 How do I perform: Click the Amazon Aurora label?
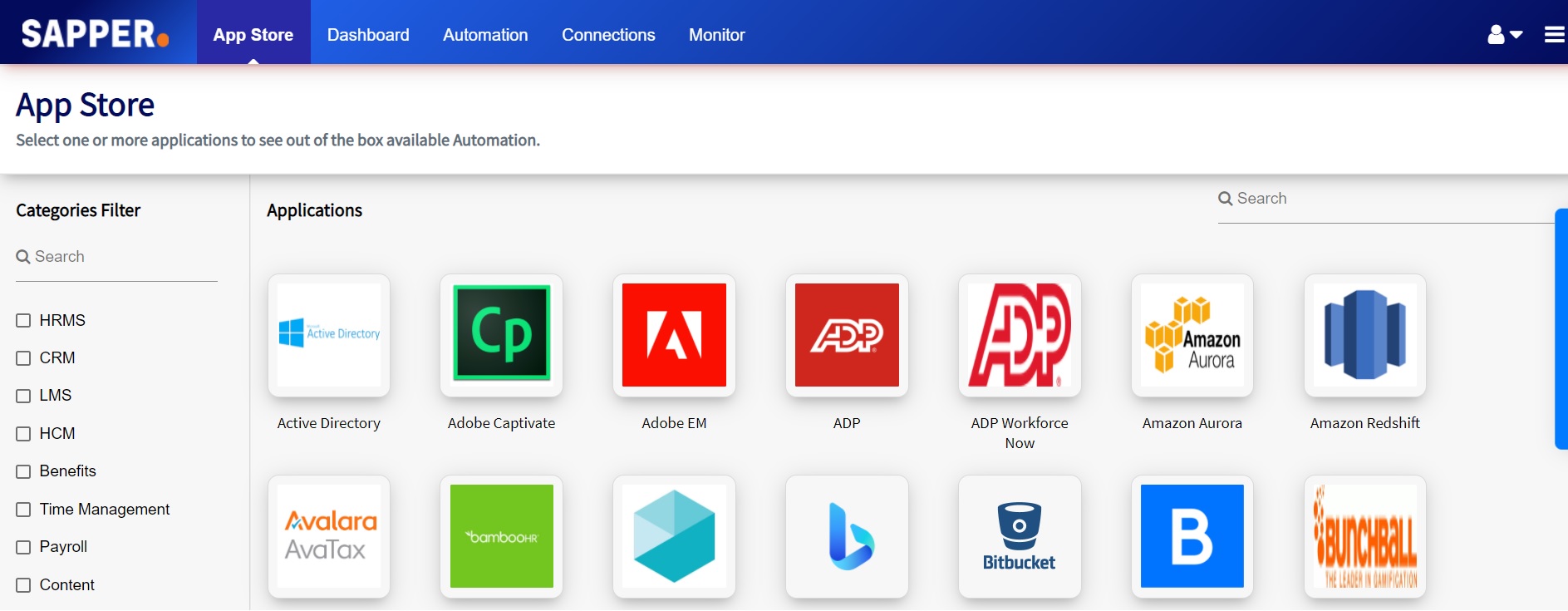pyautogui.click(x=1192, y=423)
